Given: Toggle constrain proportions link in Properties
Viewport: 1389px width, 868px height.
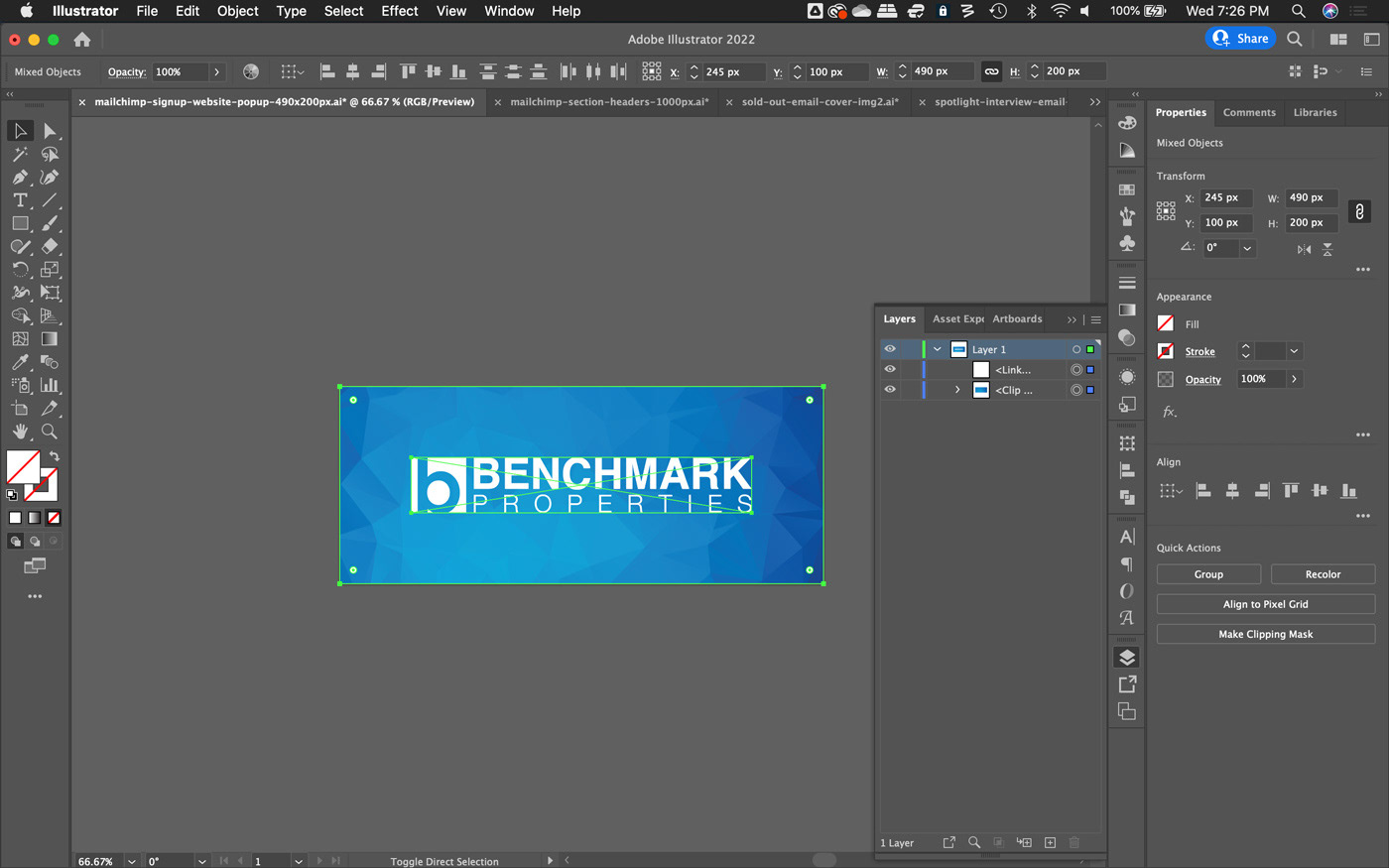Looking at the screenshot, I should (1359, 210).
